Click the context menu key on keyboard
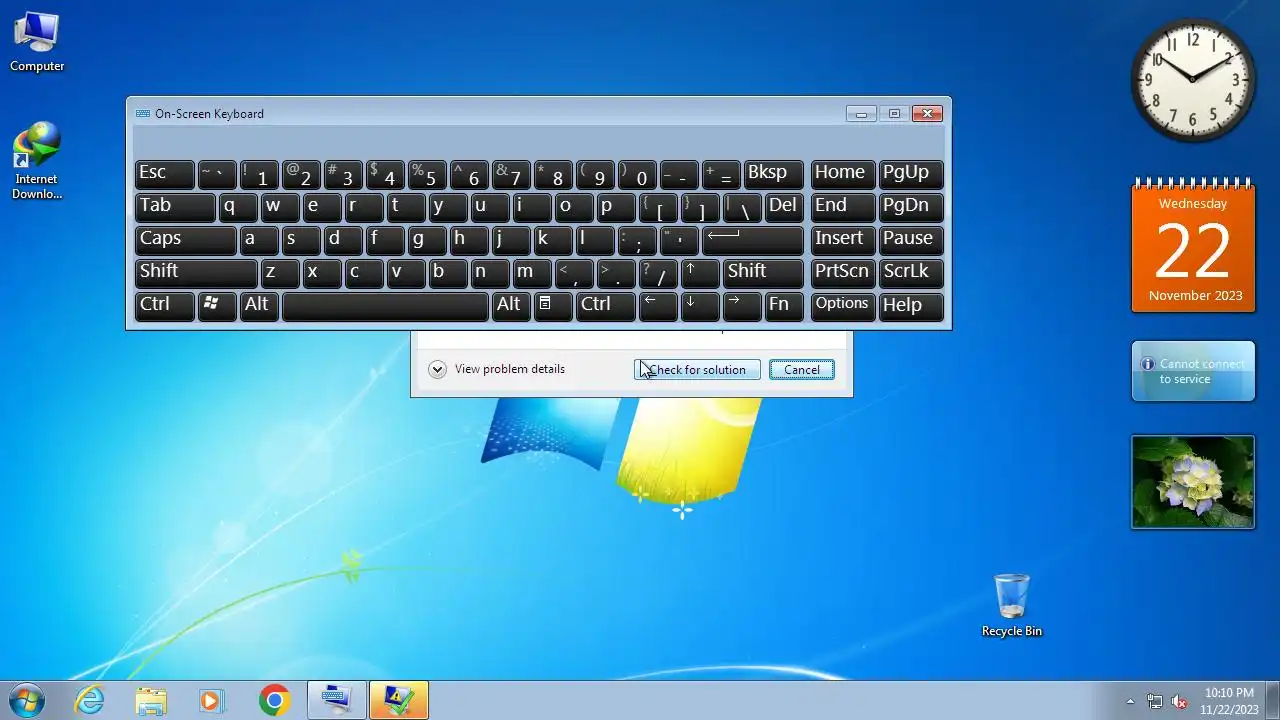 pyautogui.click(x=553, y=305)
